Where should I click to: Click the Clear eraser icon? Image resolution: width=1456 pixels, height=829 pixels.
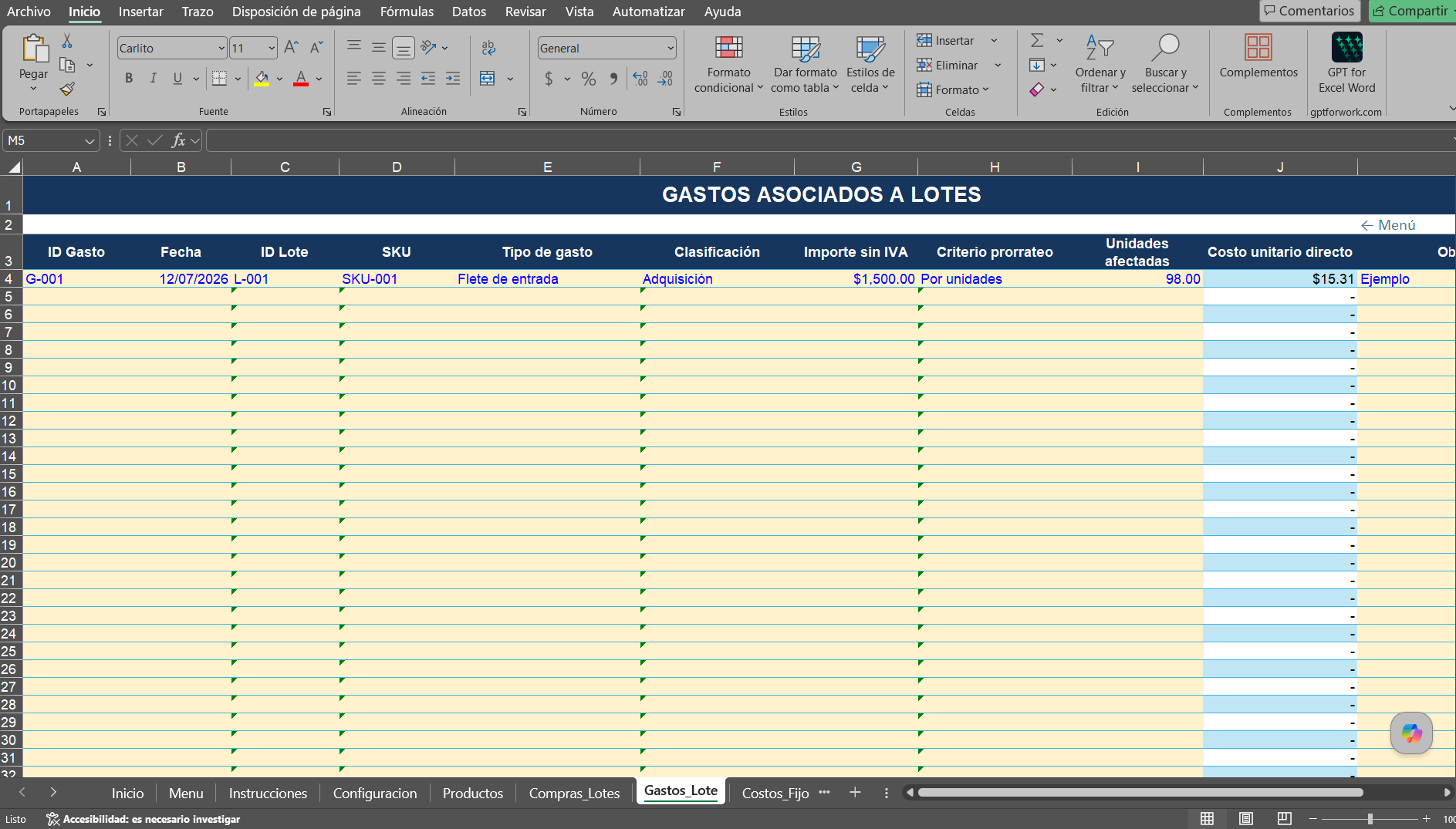point(1037,89)
